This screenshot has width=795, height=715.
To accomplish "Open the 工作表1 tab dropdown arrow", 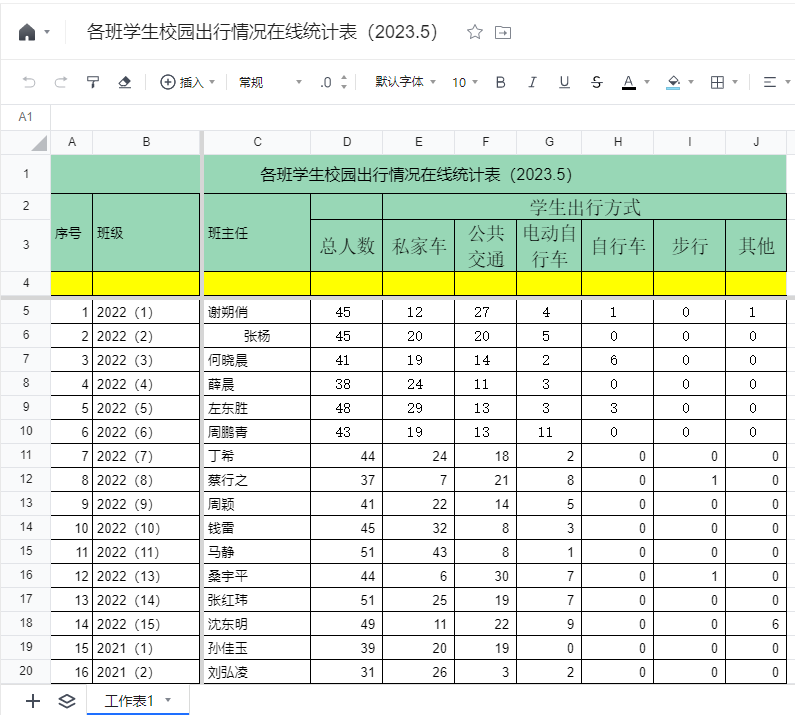I will click(168, 700).
